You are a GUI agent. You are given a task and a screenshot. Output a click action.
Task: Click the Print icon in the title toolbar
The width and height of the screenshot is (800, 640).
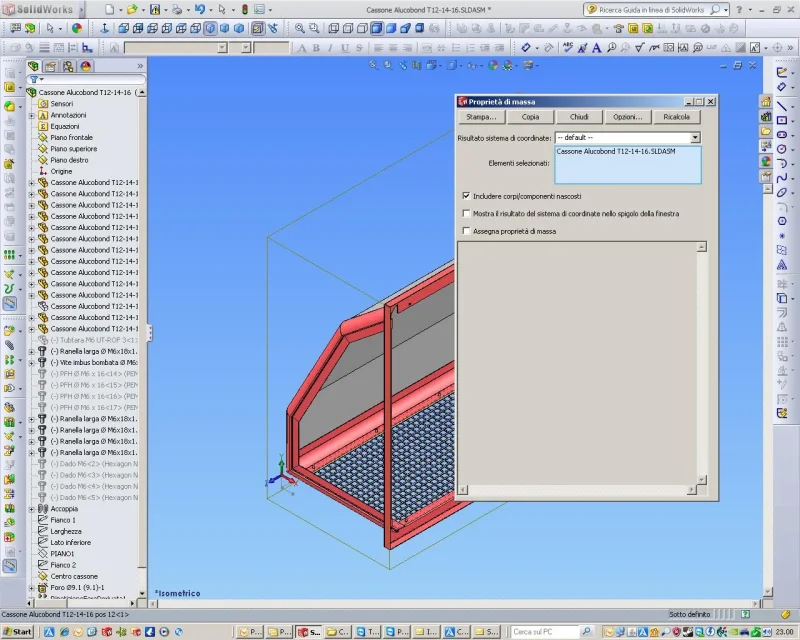point(177,9)
